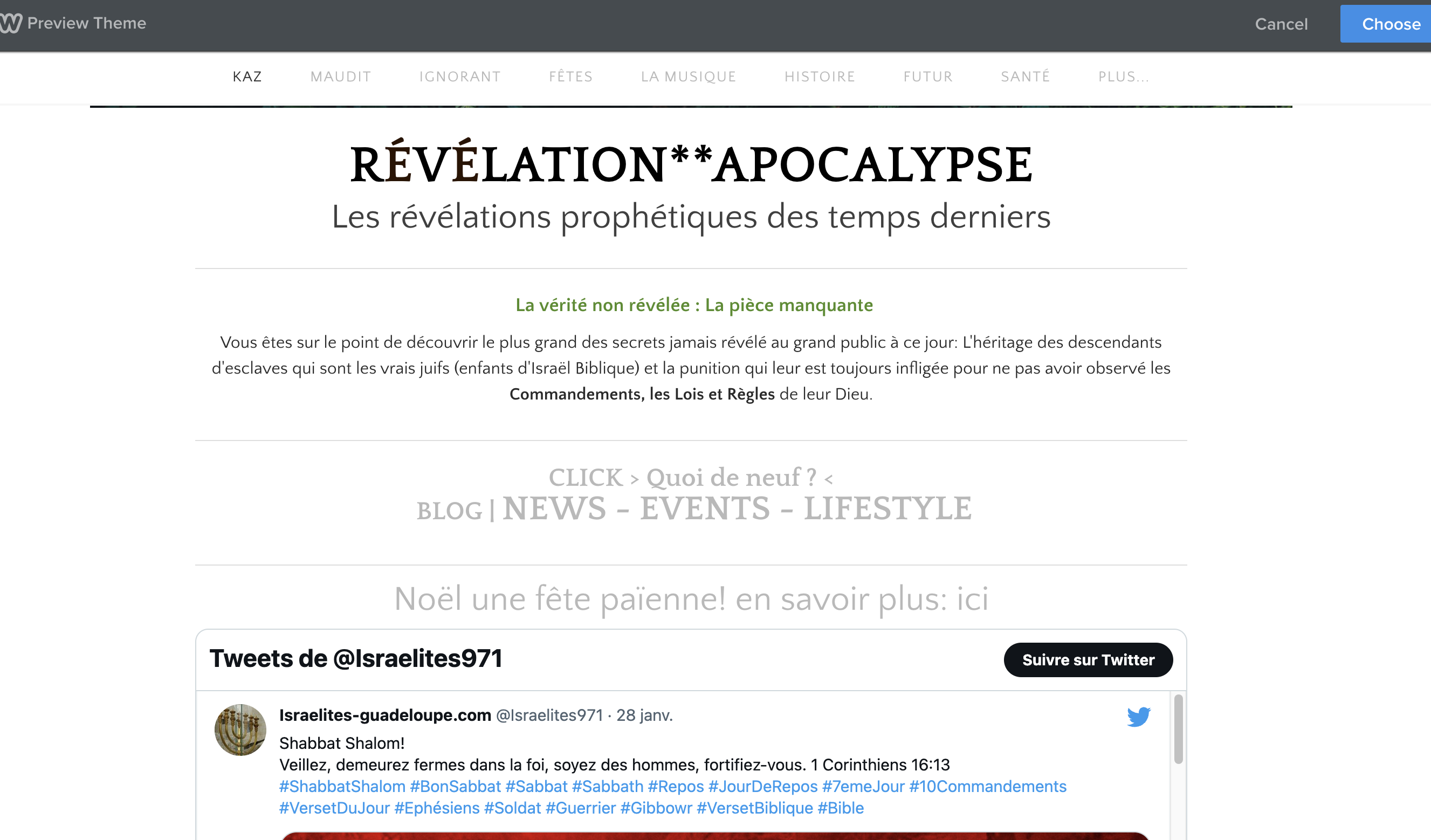Click the #VersetDuJour hashtag
This screenshot has width=1431, height=840.
pos(334,808)
